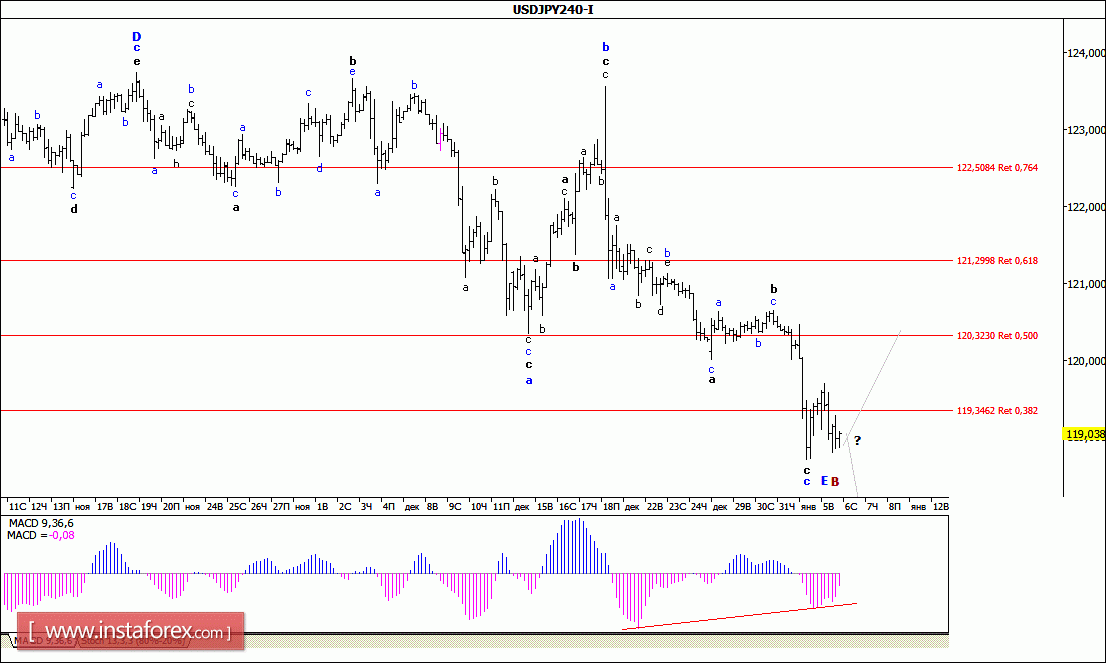
Task: Click the 4П date on time axis
Action: click(388, 506)
